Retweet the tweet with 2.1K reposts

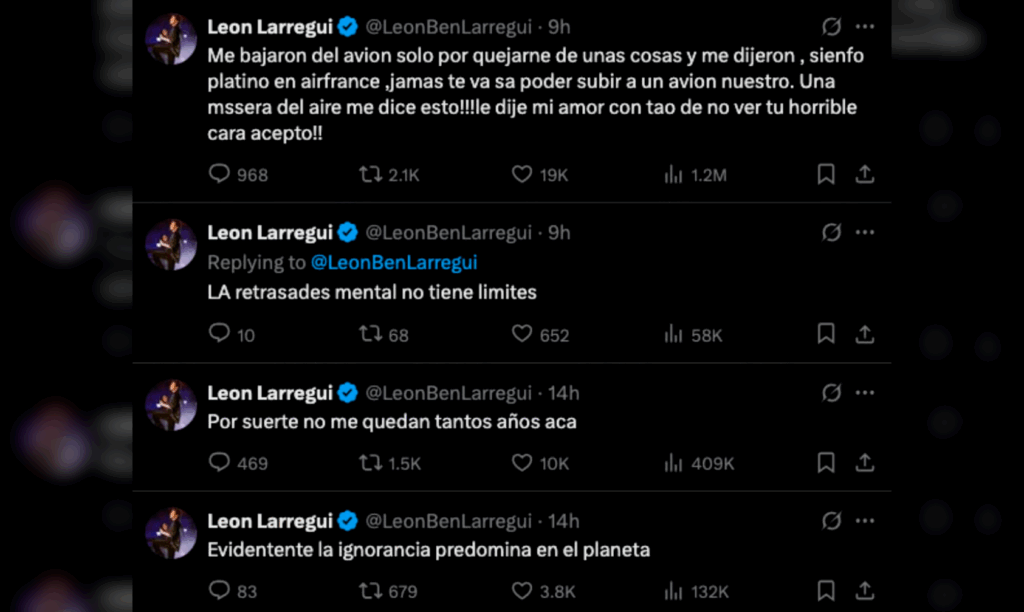coord(371,175)
